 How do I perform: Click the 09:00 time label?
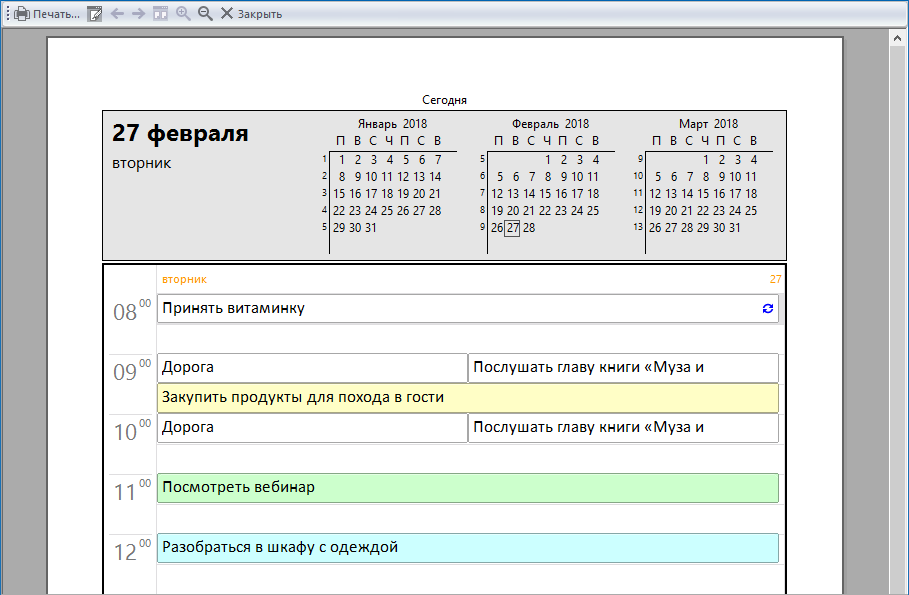click(x=132, y=371)
